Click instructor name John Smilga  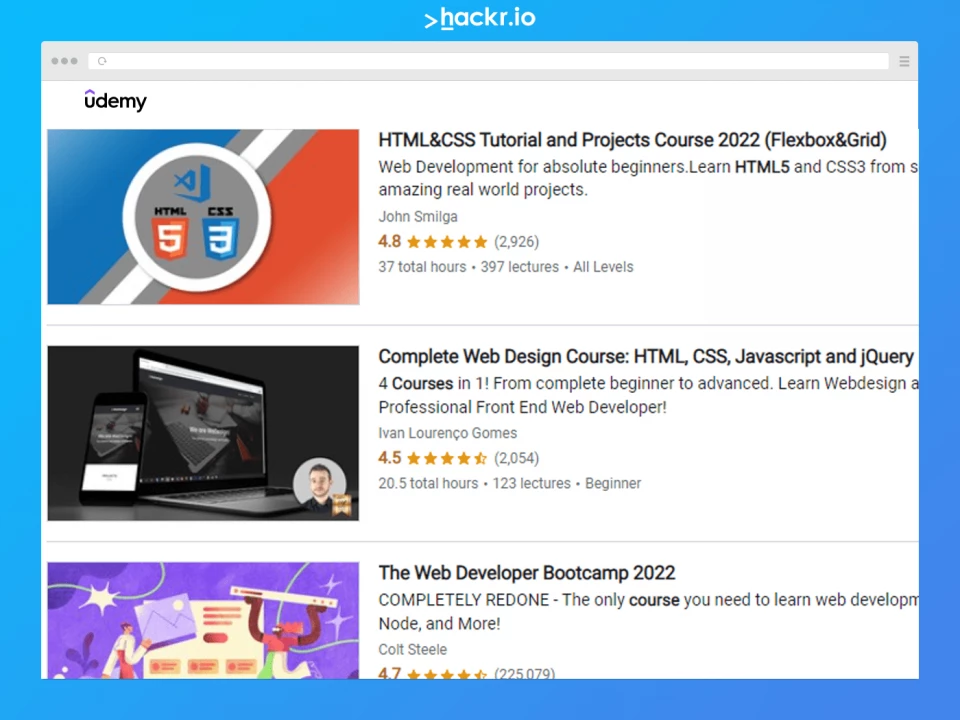(418, 216)
